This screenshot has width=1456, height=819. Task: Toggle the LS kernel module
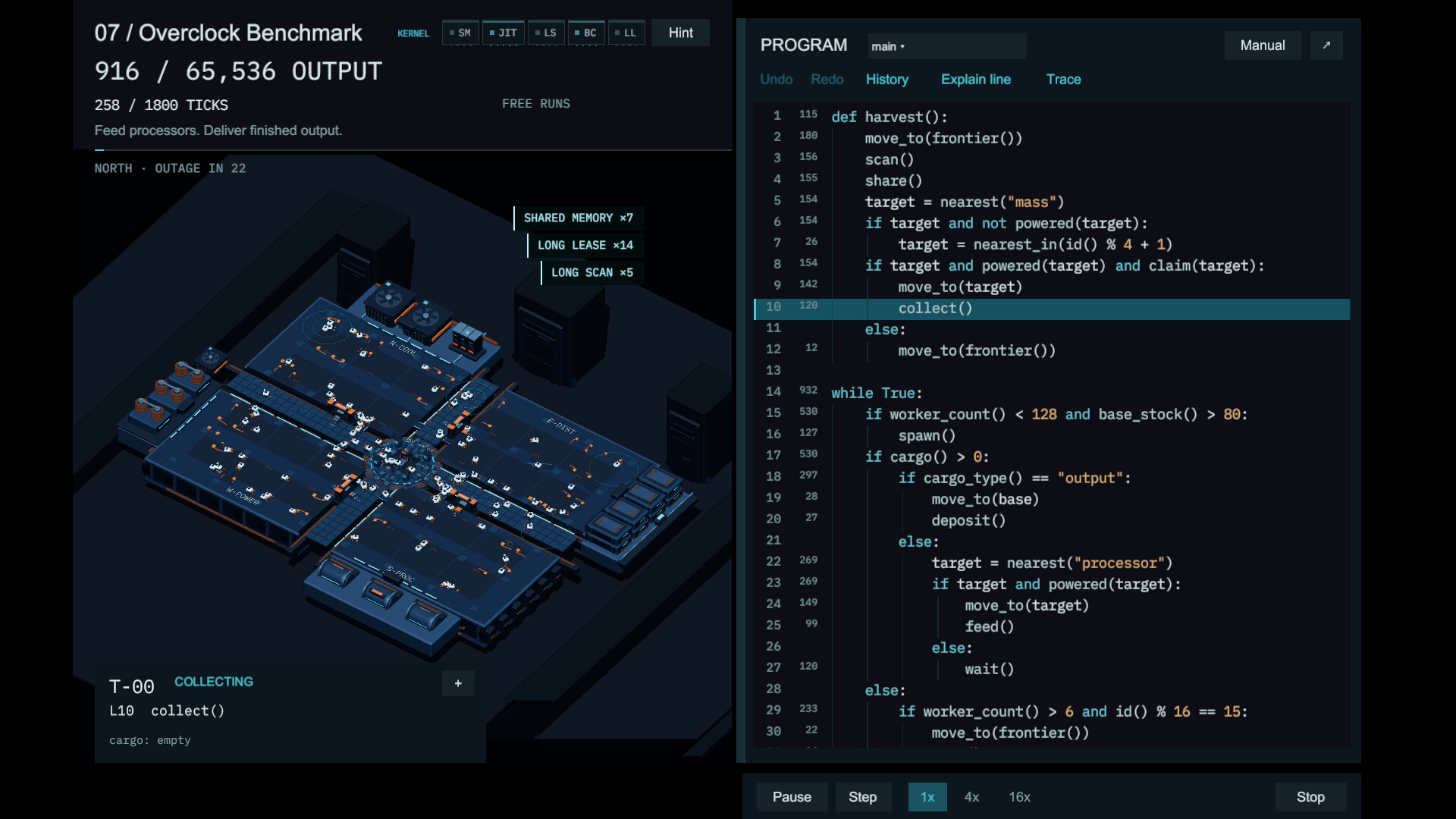tap(546, 33)
